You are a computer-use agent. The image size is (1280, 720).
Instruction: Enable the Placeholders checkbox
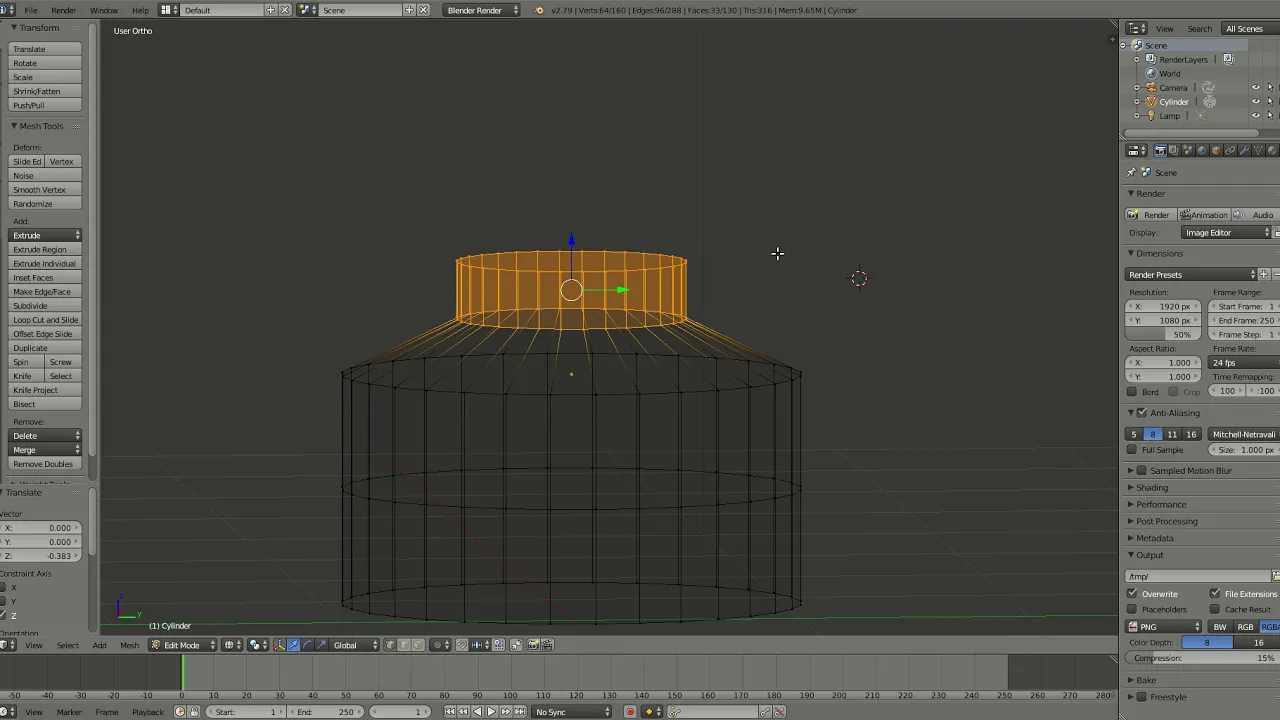pos(1133,609)
